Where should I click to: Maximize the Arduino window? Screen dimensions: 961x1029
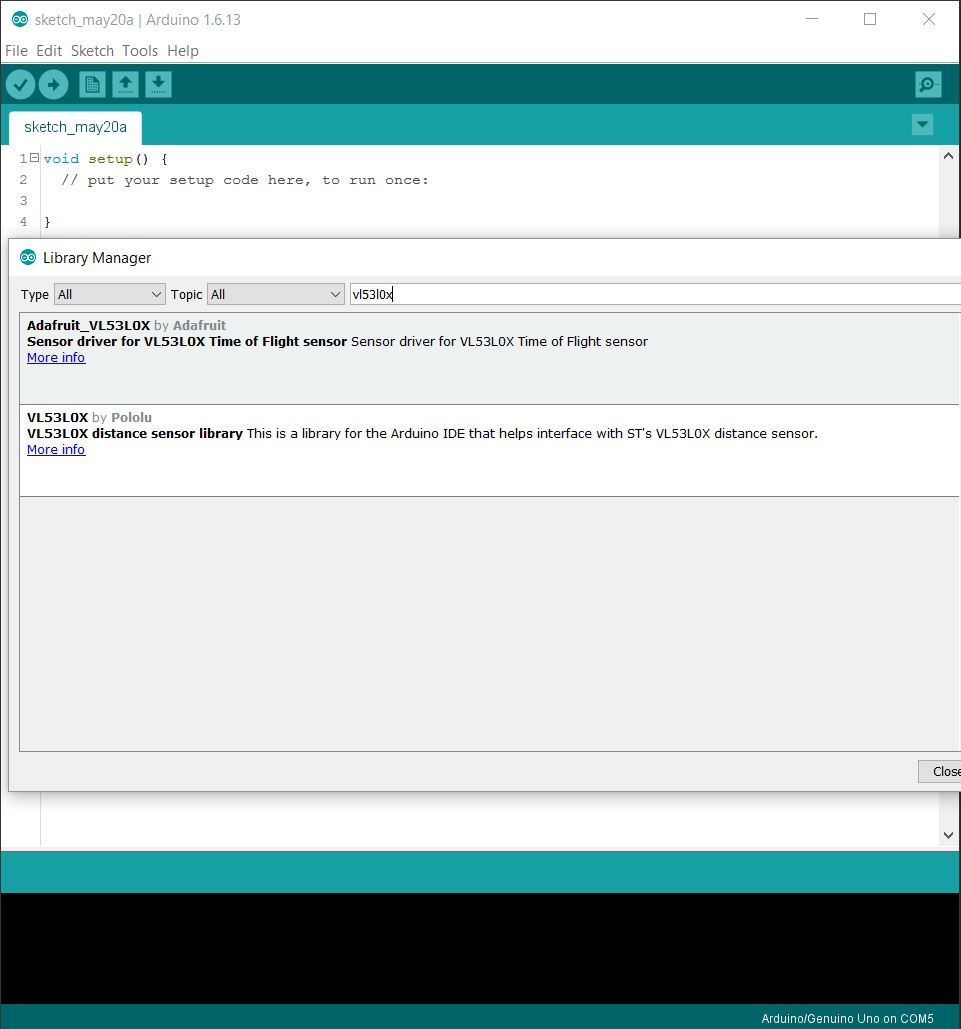[x=870, y=19]
